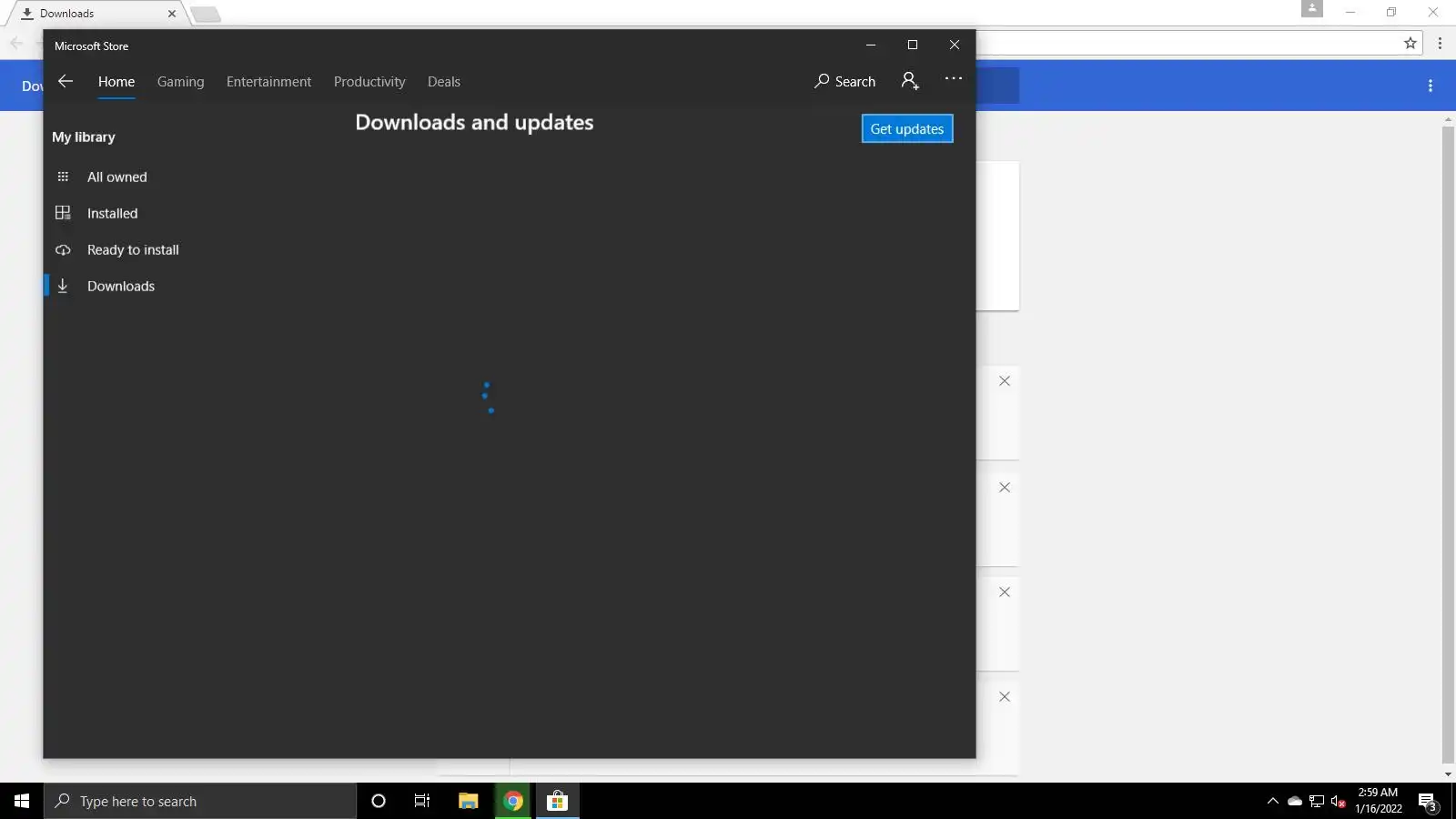Remove the second download entry in Chrome
Screen dimensions: 1456x819
[x=1005, y=488]
